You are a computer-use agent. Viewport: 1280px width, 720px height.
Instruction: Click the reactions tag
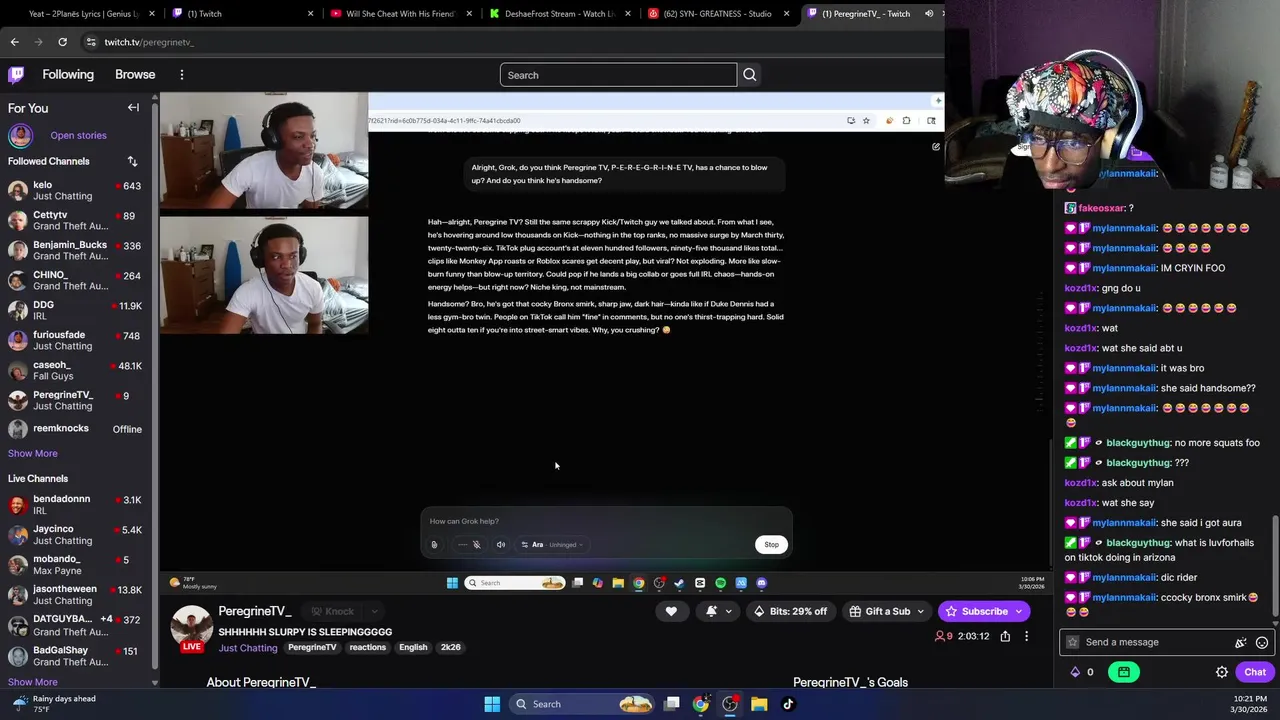[367, 648]
